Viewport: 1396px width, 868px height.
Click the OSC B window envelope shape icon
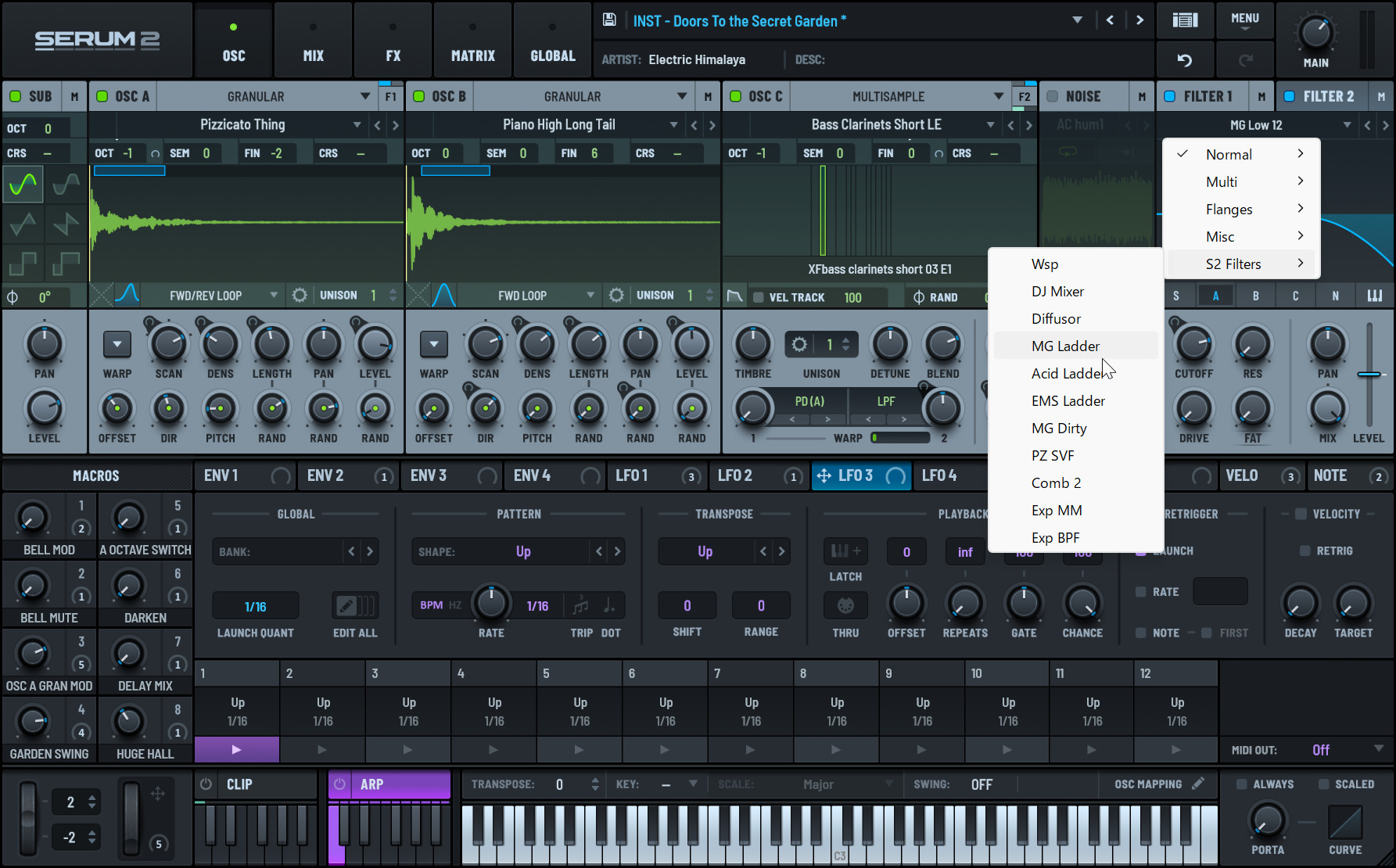444,295
